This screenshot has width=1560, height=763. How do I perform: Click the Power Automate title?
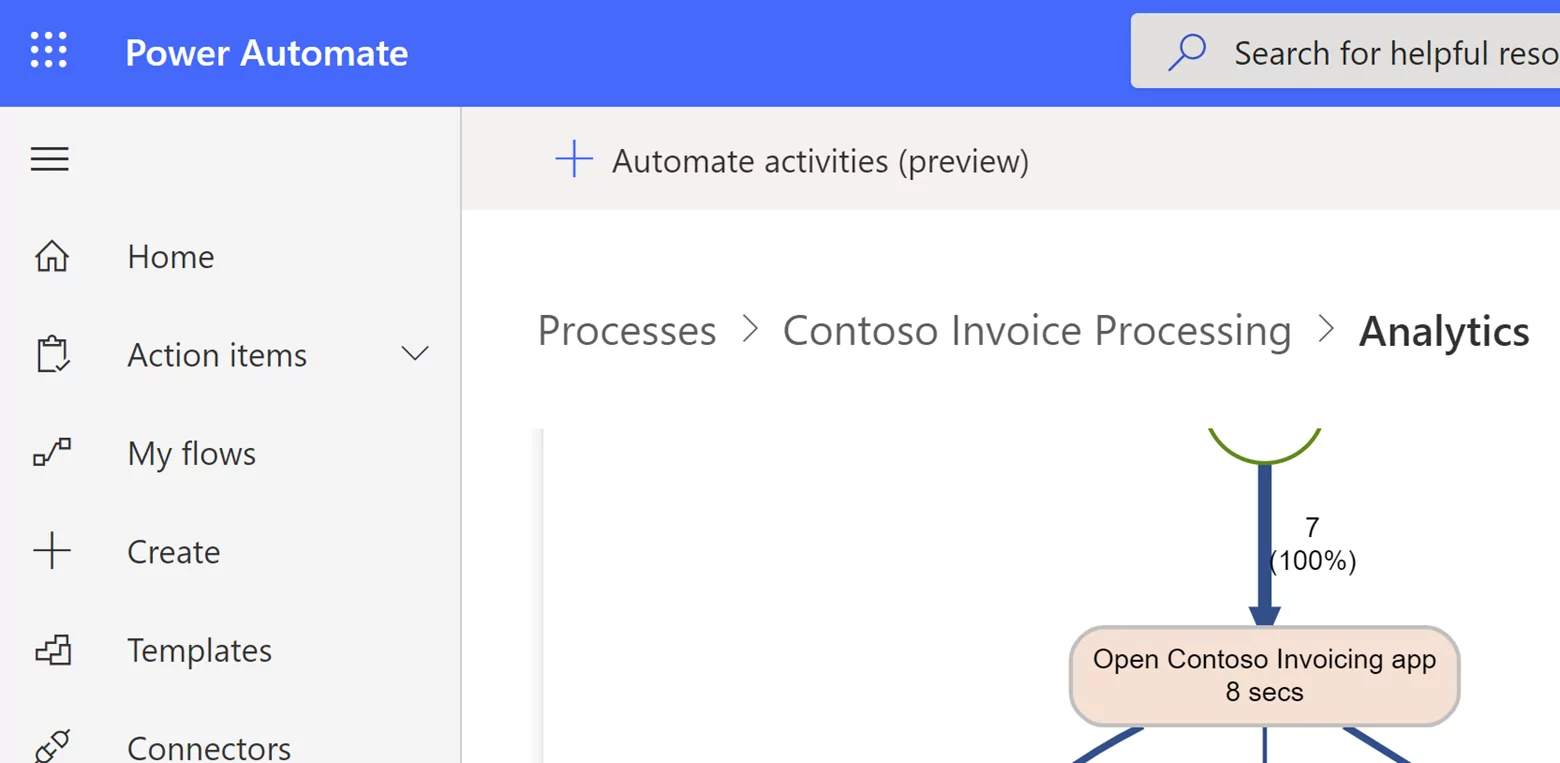tap(267, 53)
